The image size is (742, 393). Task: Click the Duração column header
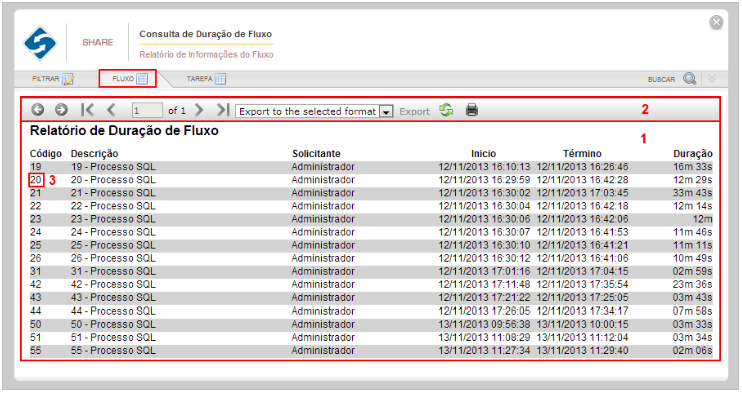pos(693,153)
